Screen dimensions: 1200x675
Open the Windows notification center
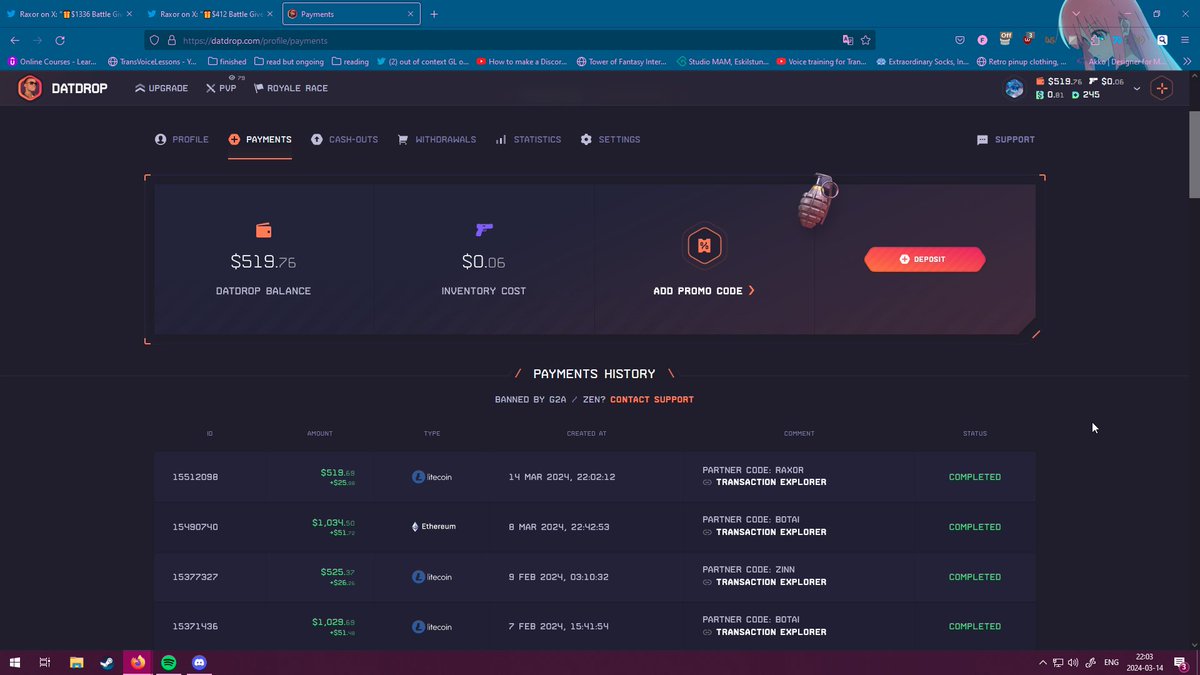click(1181, 662)
